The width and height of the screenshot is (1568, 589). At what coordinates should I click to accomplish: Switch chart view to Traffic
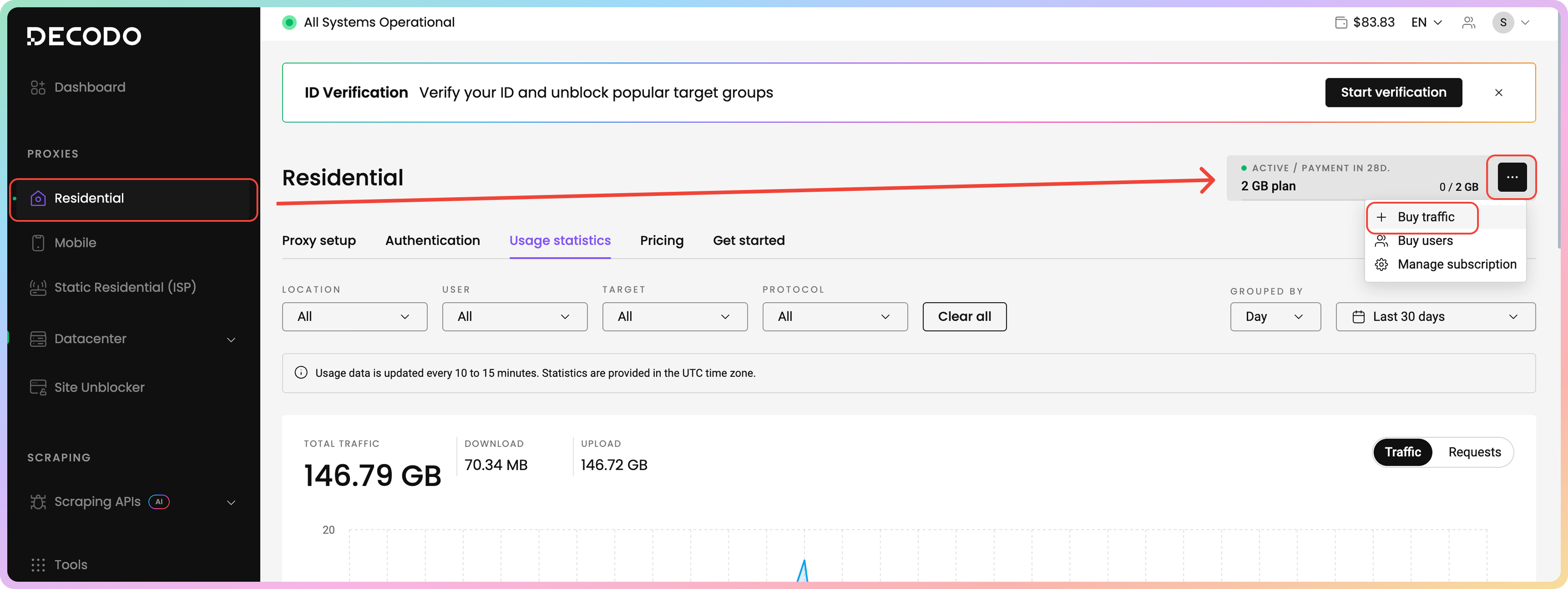tap(1402, 452)
